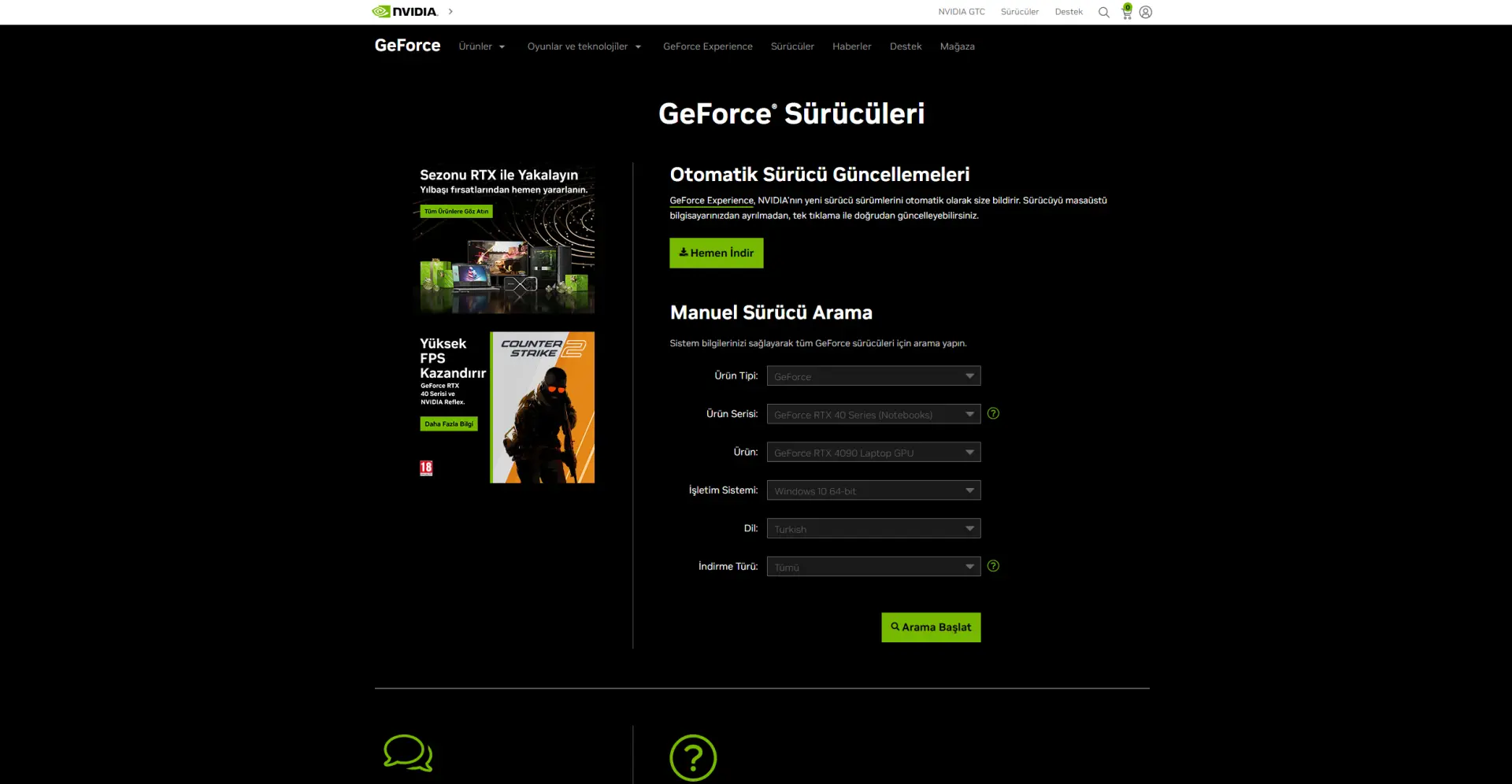Click the help icon beside İndirme Türü
Viewport: 1512px width, 784px height.
click(993, 566)
